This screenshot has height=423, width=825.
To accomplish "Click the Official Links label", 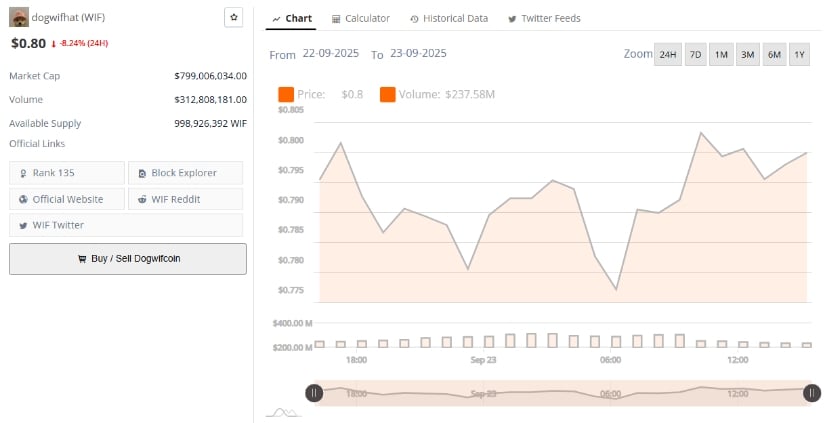I will (x=37, y=144).
